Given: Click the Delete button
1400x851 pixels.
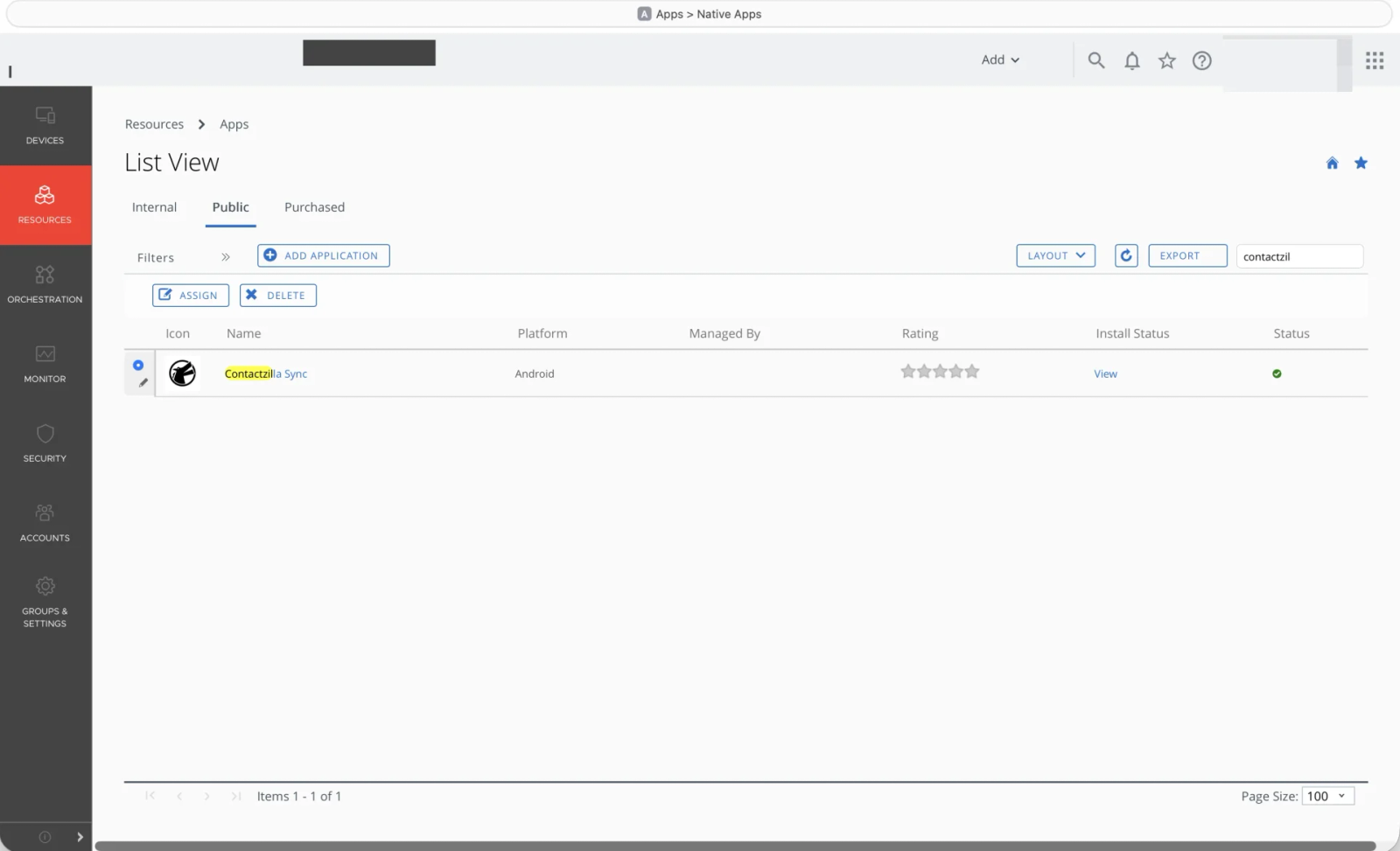Looking at the screenshot, I should click(278, 296).
